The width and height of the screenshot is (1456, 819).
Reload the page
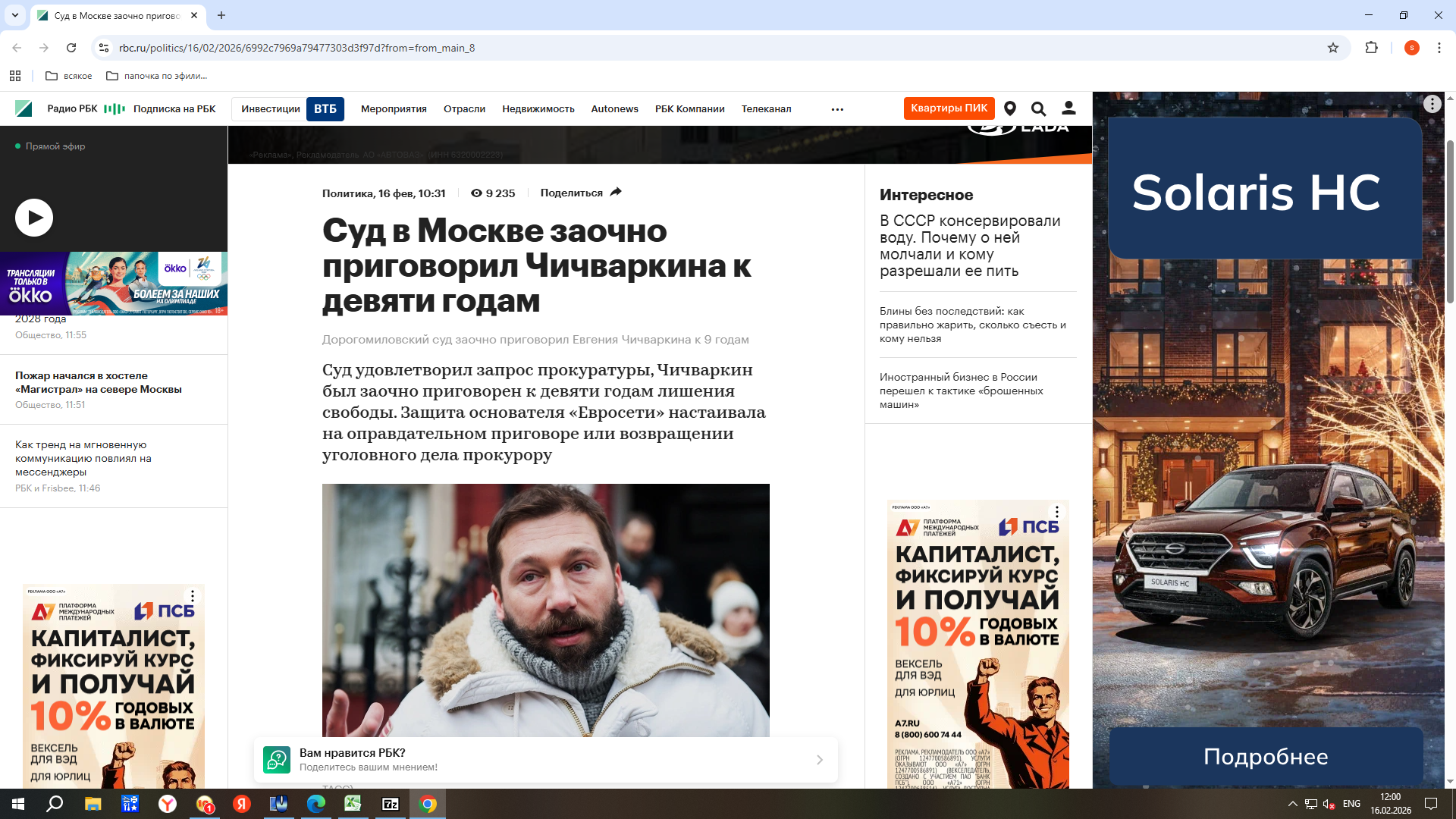pyautogui.click(x=71, y=48)
